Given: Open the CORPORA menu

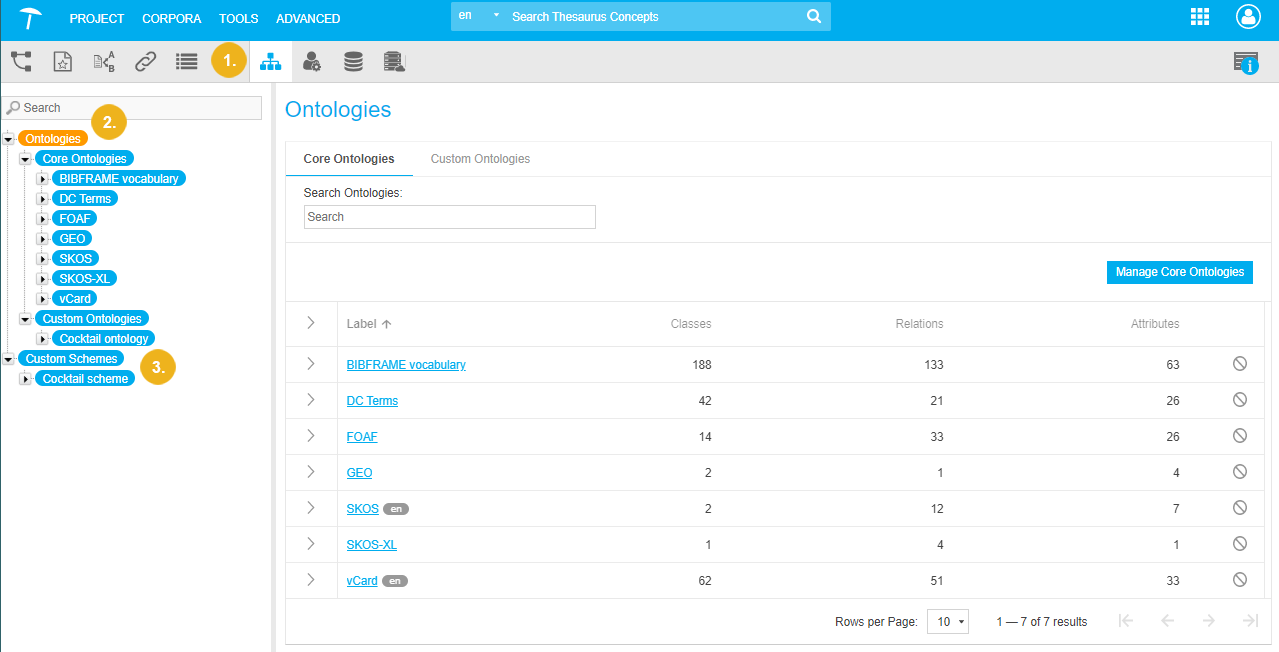Looking at the screenshot, I should click(171, 19).
